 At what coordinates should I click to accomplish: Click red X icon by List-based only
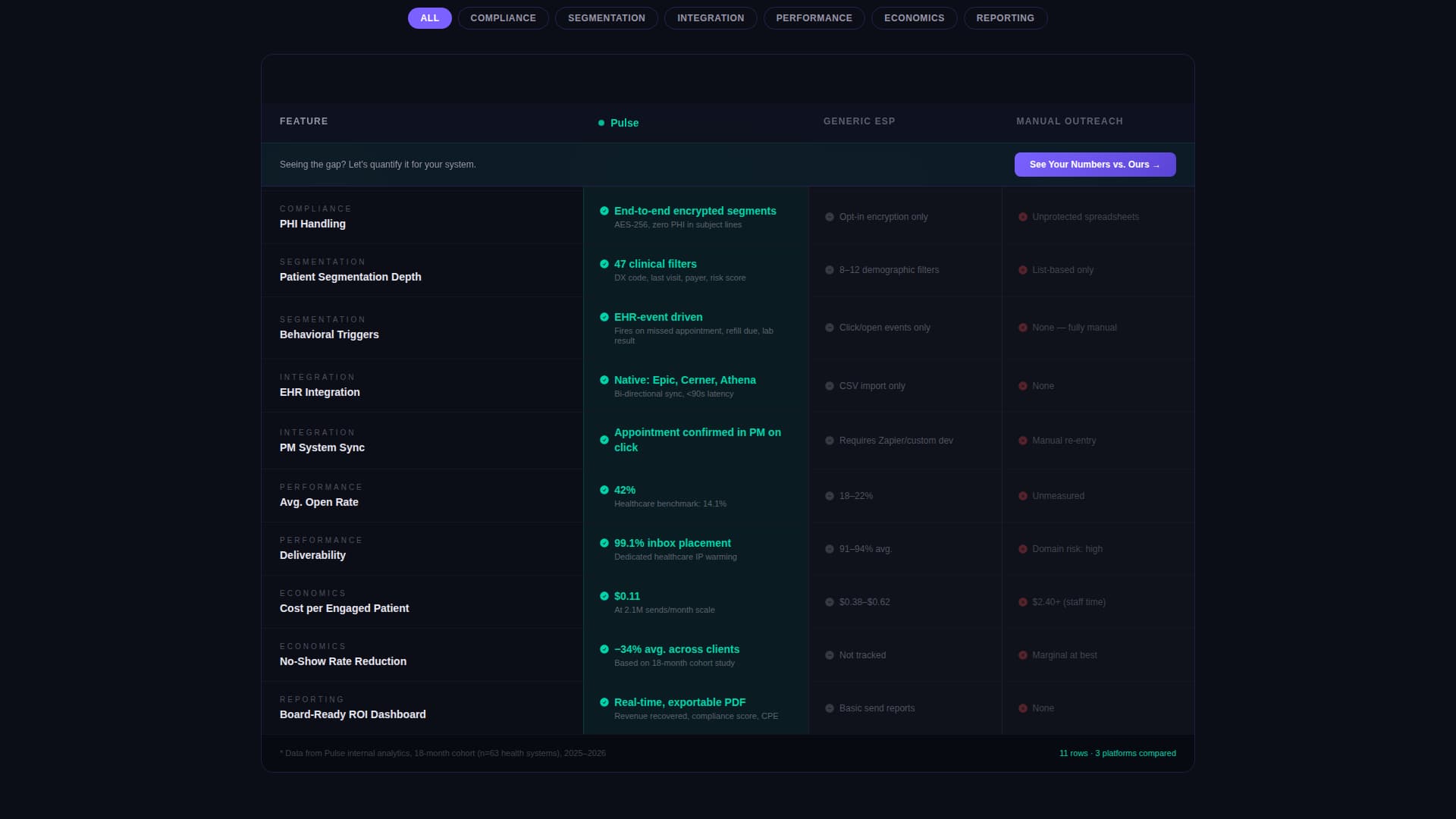tap(1023, 270)
